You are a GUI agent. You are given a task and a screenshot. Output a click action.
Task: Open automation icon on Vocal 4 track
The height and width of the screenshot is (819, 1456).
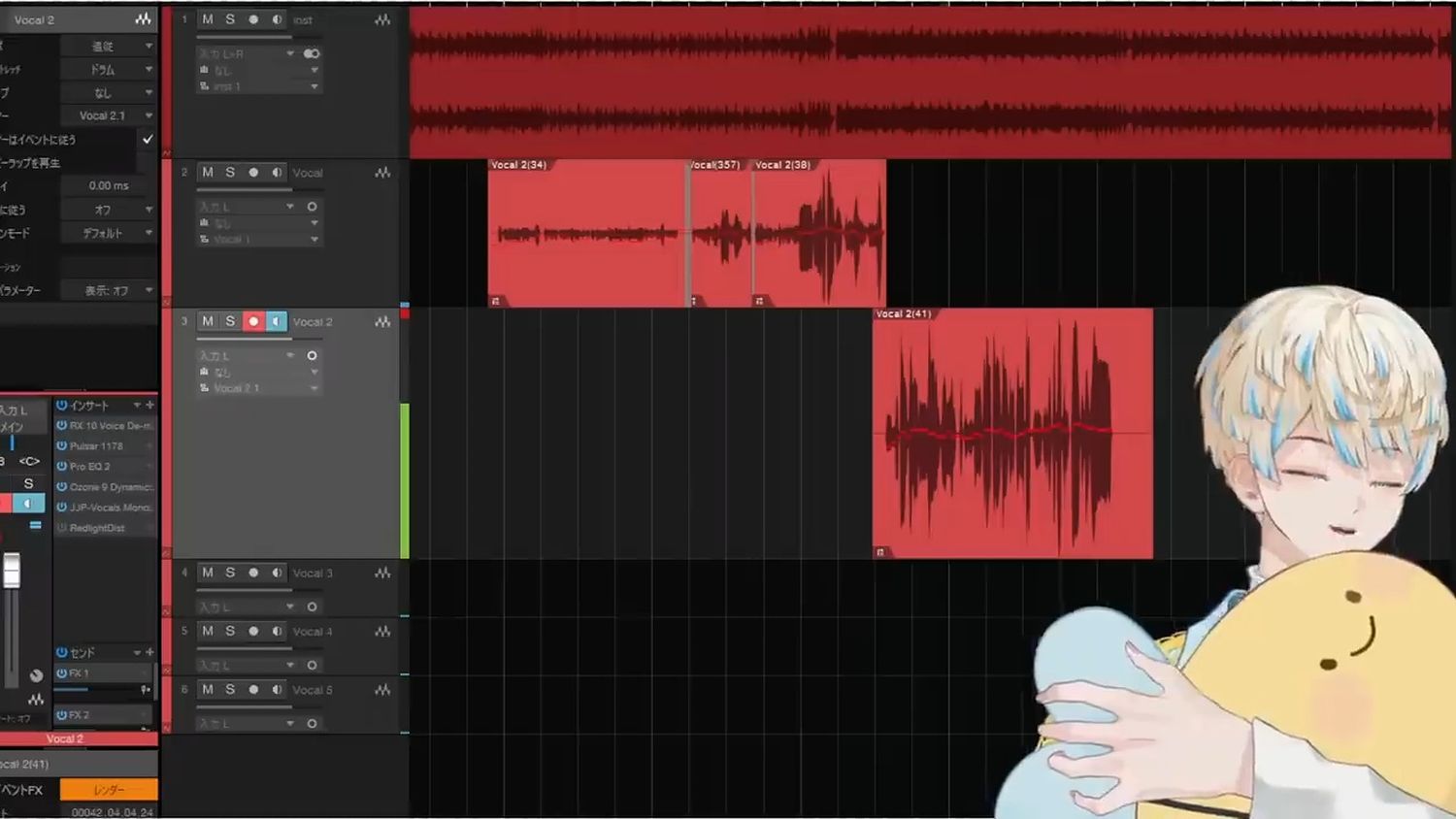click(x=382, y=631)
